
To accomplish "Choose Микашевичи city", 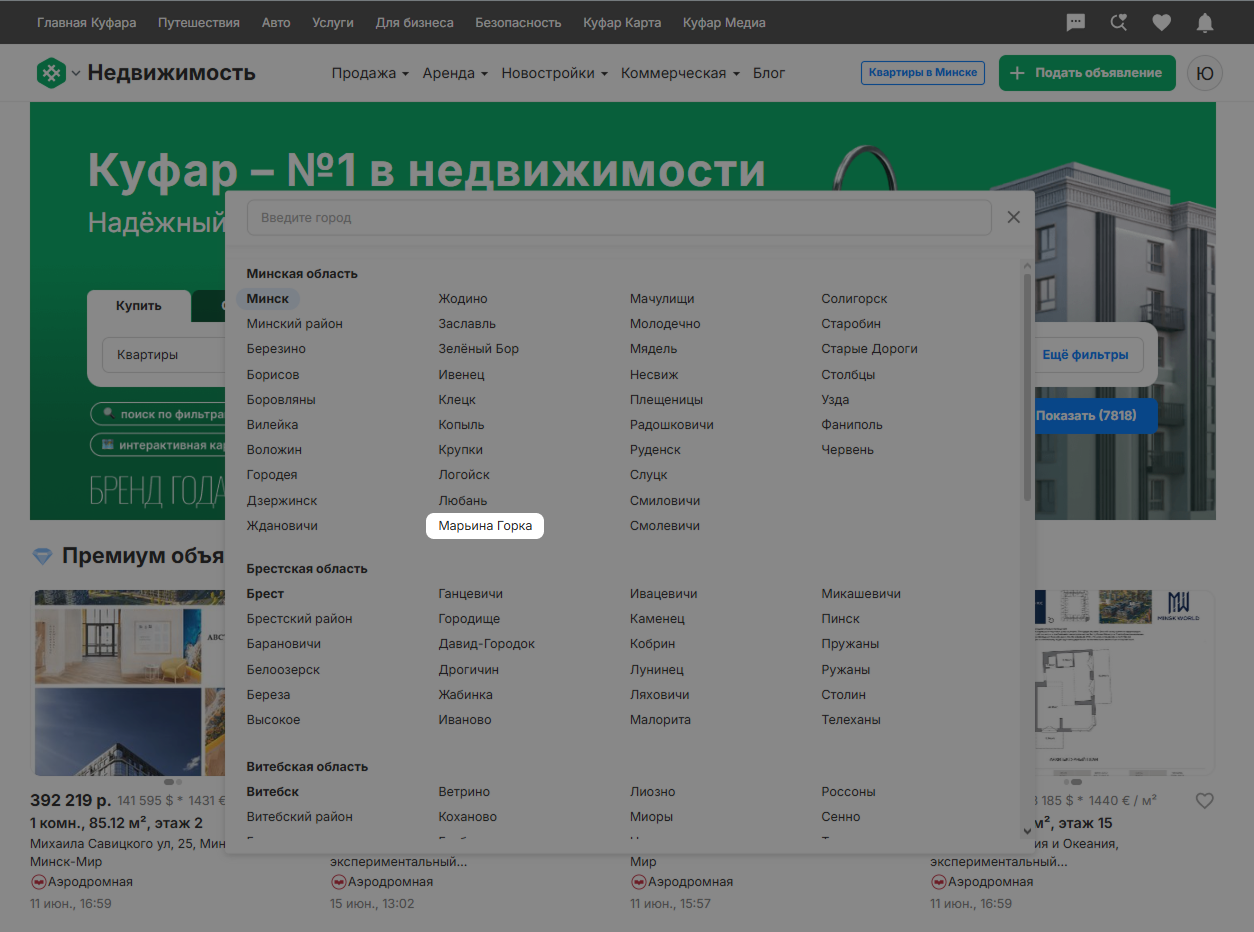I will tap(861, 594).
